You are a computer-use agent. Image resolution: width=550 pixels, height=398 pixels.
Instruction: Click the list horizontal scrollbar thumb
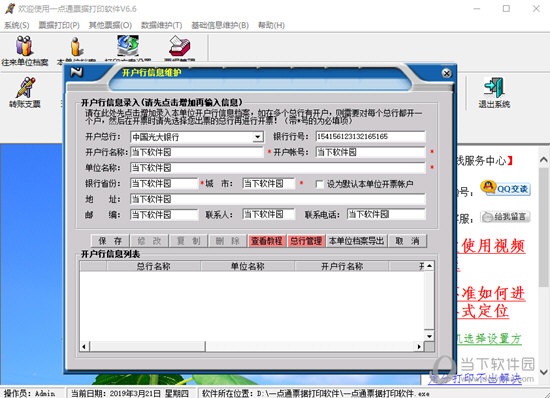148,347
